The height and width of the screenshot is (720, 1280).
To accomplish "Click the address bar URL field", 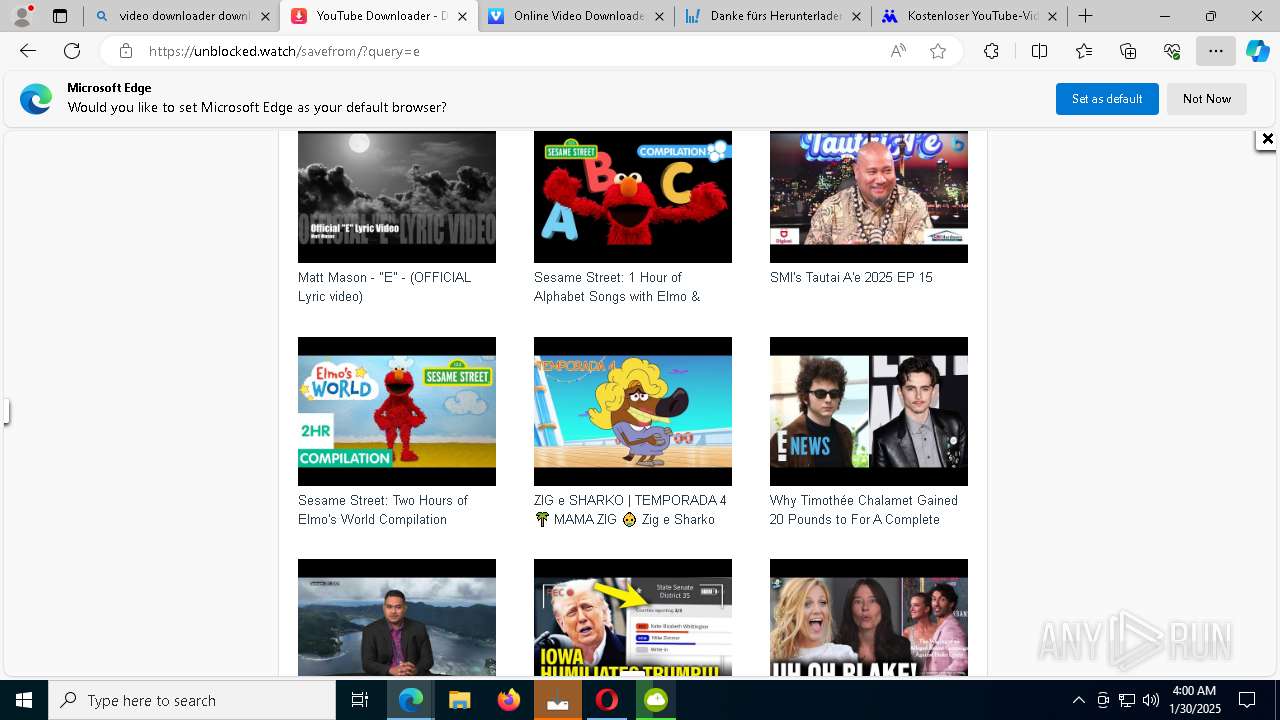I will click(x=510, y=51).
